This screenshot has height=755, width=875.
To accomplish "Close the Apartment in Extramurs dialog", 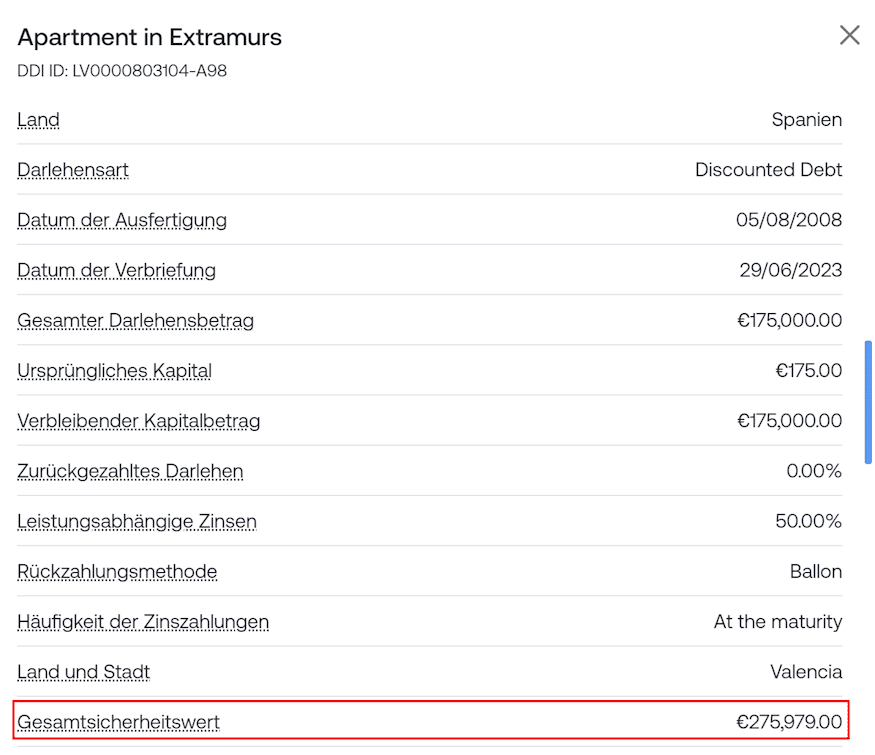I will 849,35.
